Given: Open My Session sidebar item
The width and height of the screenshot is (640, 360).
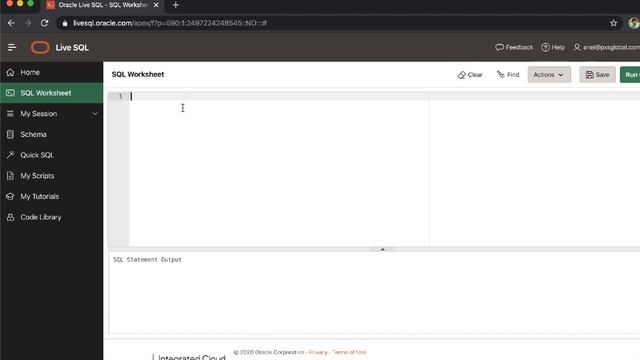Looking at the screenshot, I should tap(51, 114).
